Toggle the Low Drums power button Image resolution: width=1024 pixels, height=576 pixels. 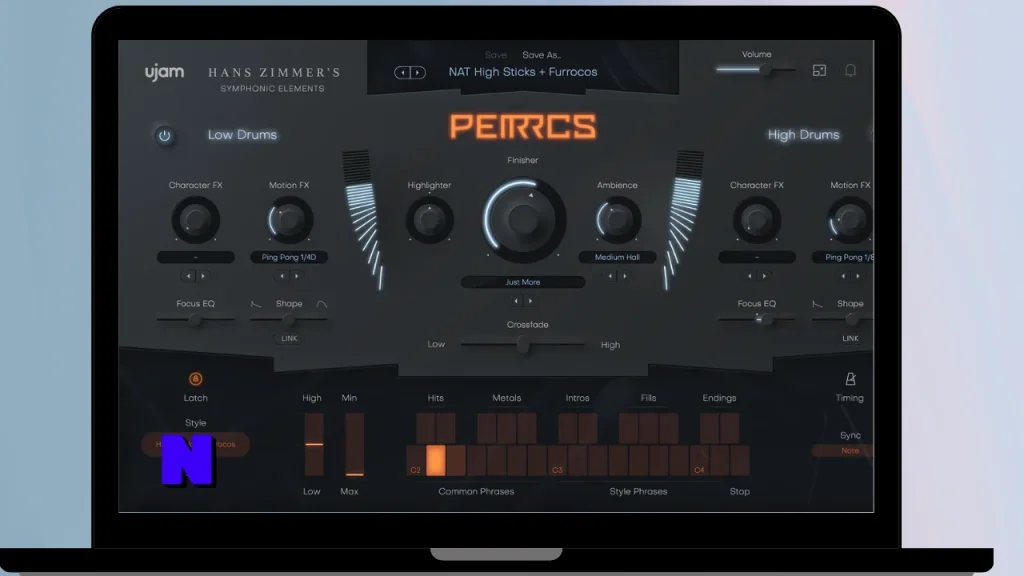[x=165, y=135]
